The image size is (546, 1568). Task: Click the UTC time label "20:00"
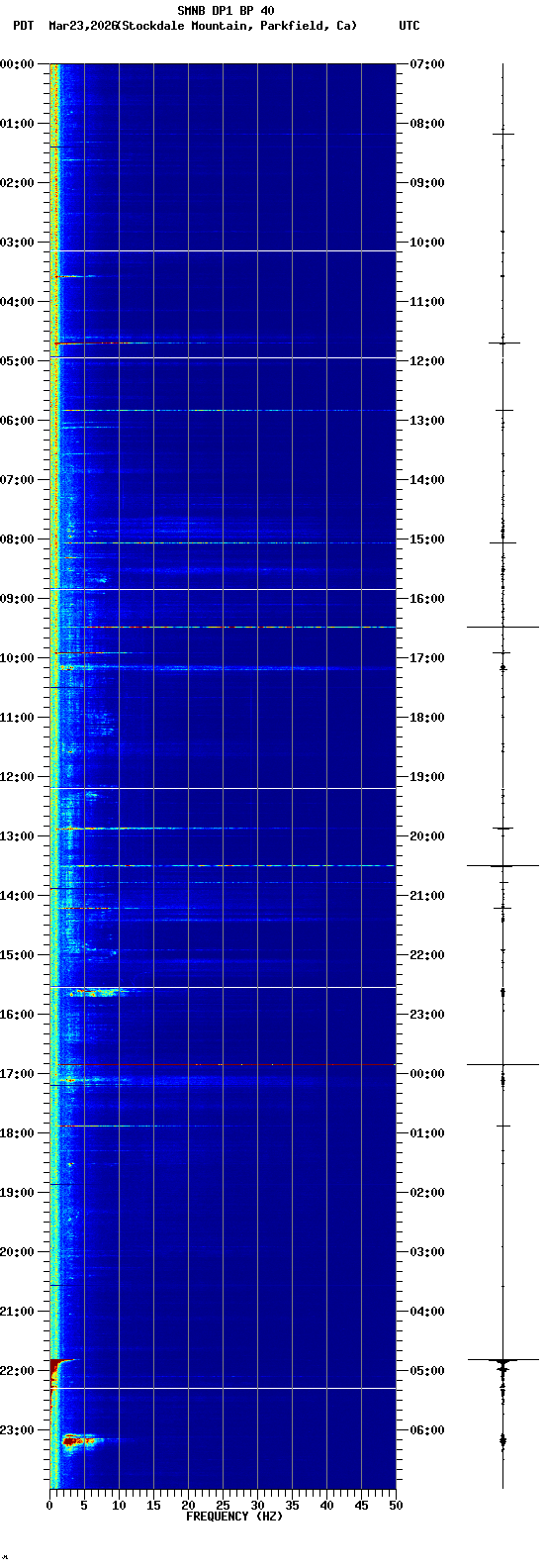(x=427, y=836)
